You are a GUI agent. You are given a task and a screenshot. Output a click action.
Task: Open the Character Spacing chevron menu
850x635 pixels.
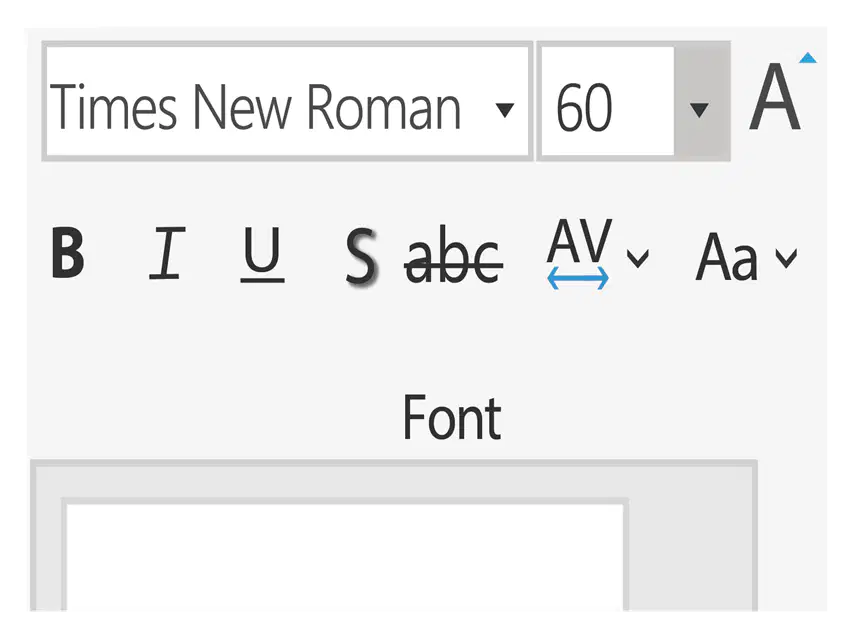637,259
